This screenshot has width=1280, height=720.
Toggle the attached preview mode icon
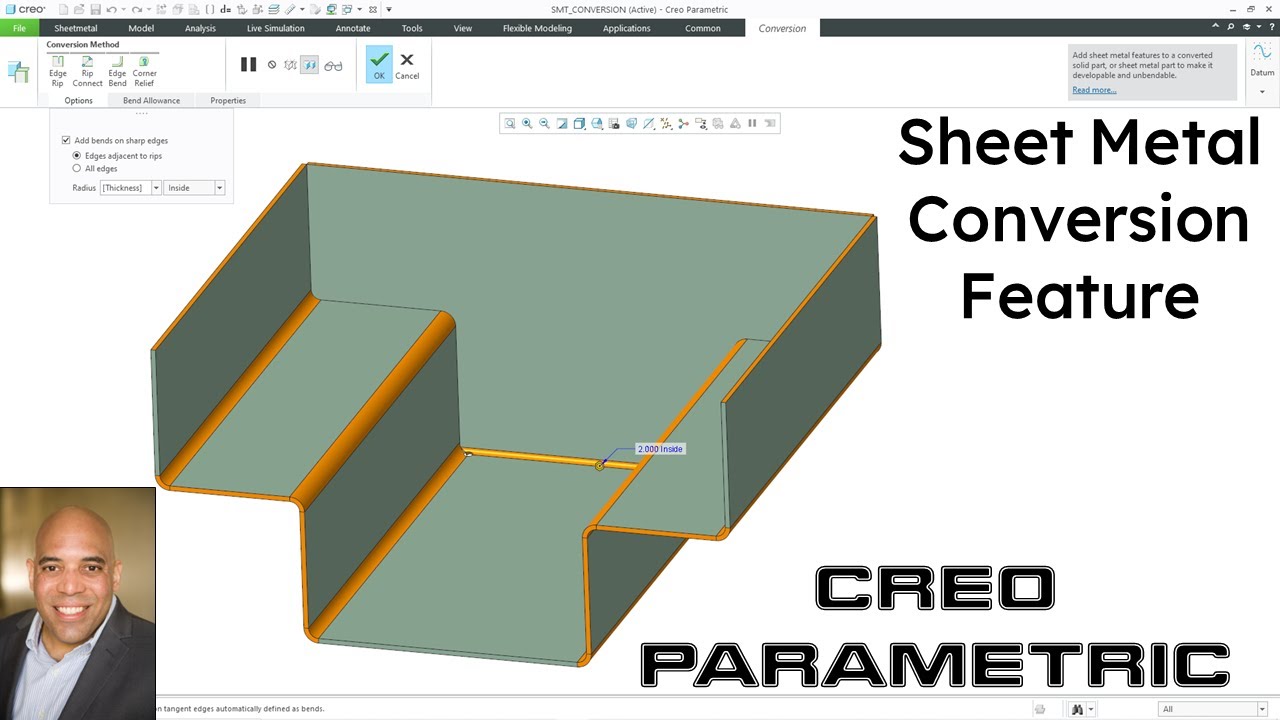(310, 65)
